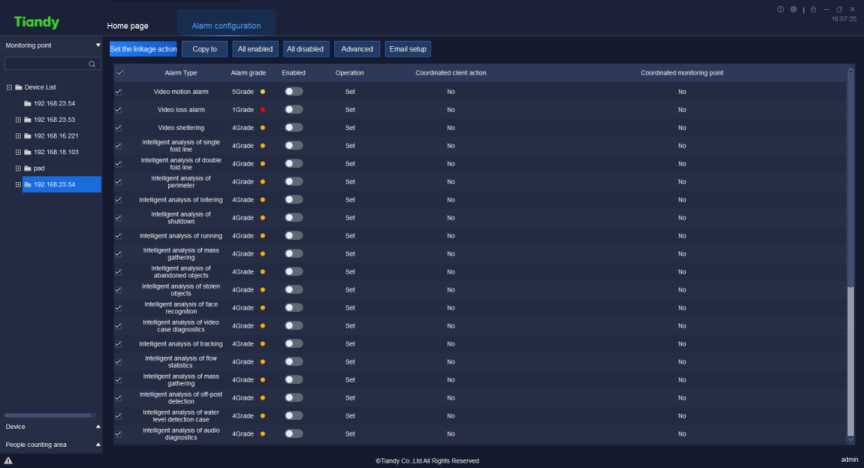Enable the Video motion alarm toggle

pyautogui.click(x=293, y=91)
